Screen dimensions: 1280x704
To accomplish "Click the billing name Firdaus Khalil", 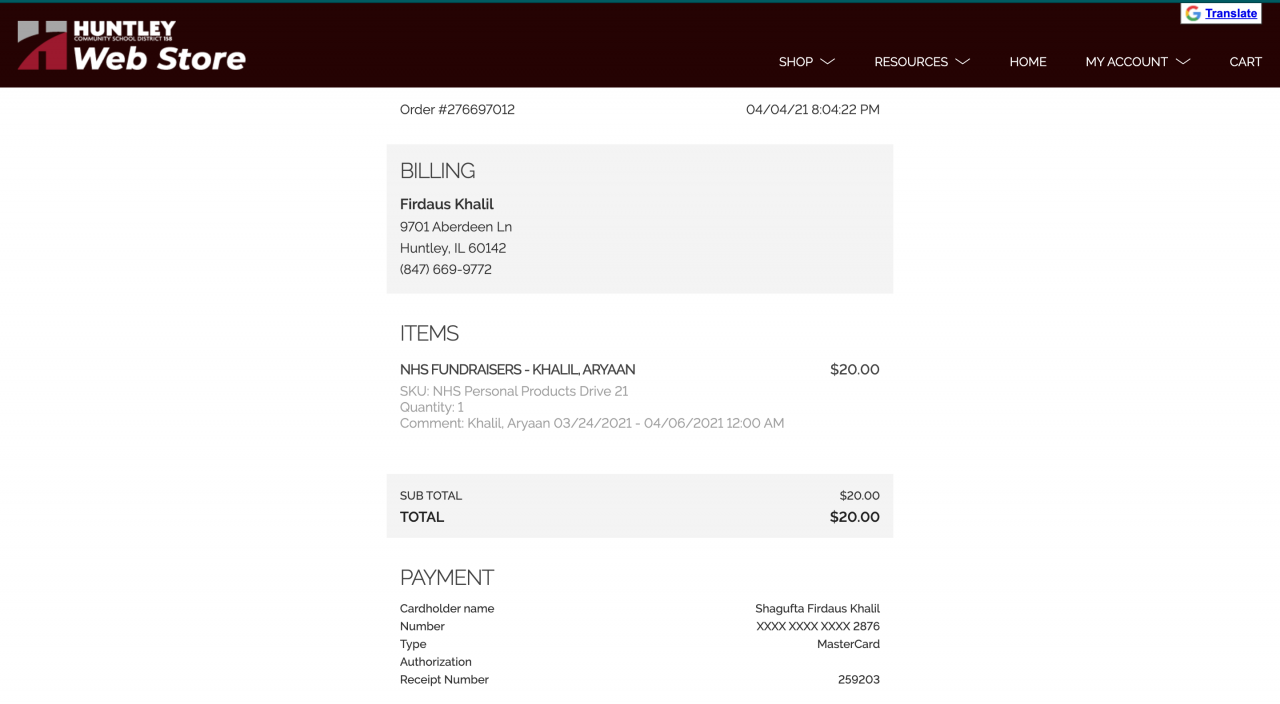I will (447, 204).
